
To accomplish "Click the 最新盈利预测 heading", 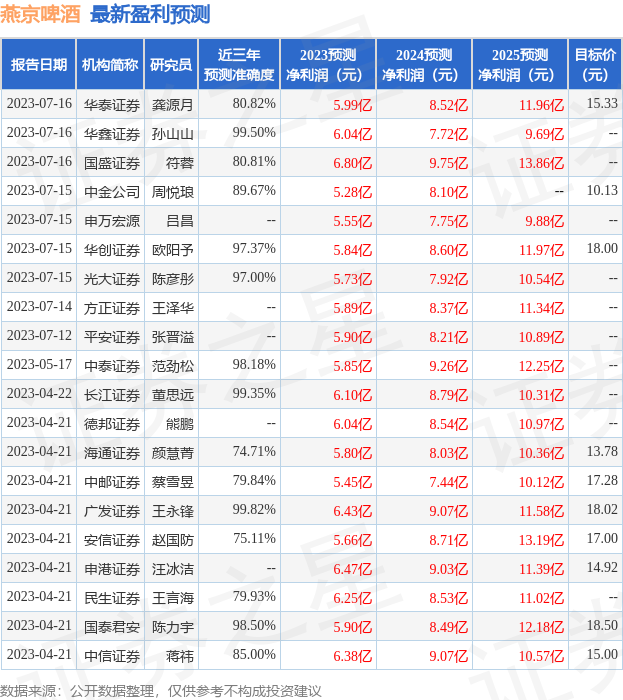I will click(x=150, y=14).
